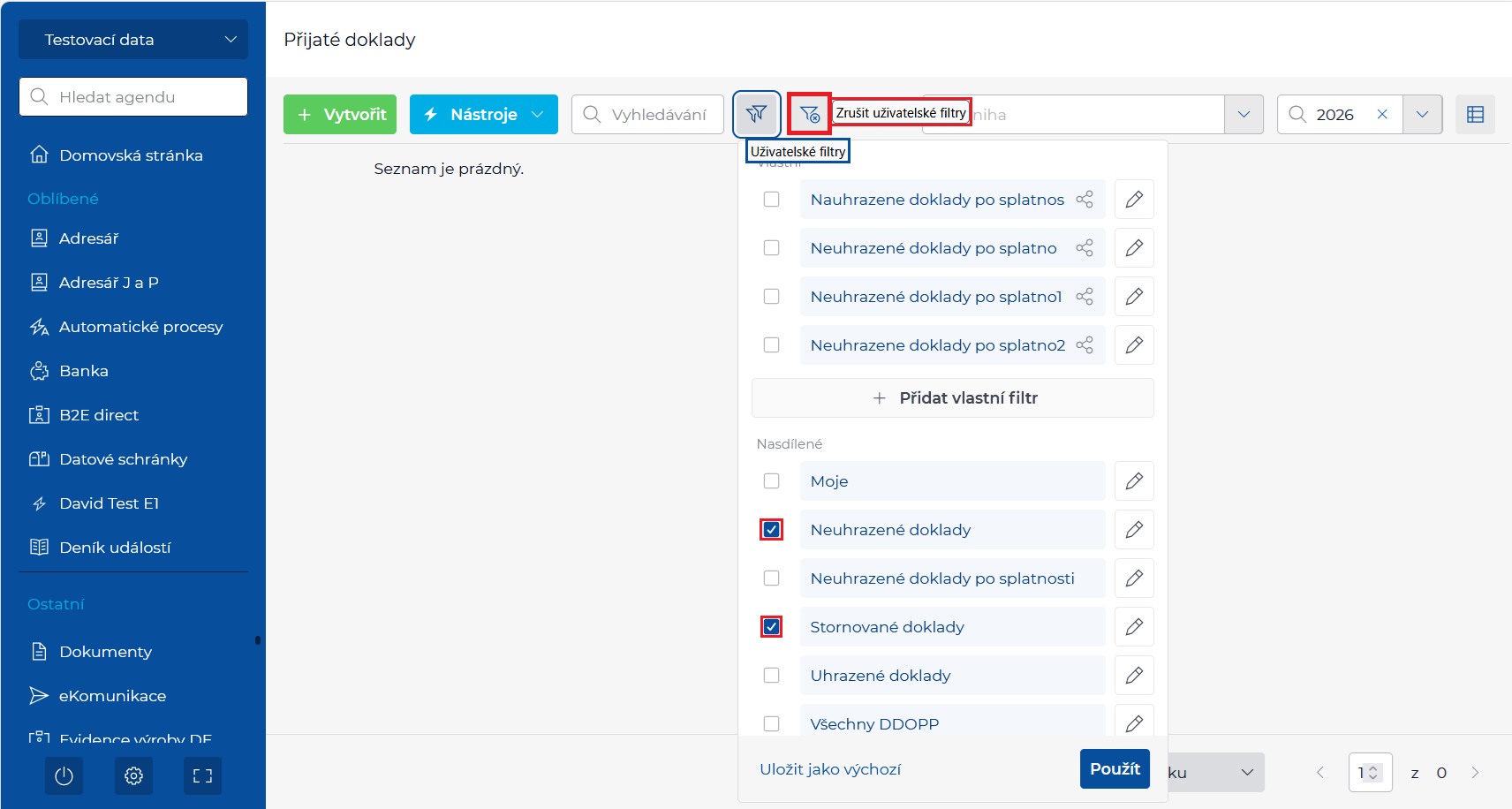Screen dimensions: 1512x809
Task: Focus the Vyhledávání search field
Action: click(x=647, y=114)
